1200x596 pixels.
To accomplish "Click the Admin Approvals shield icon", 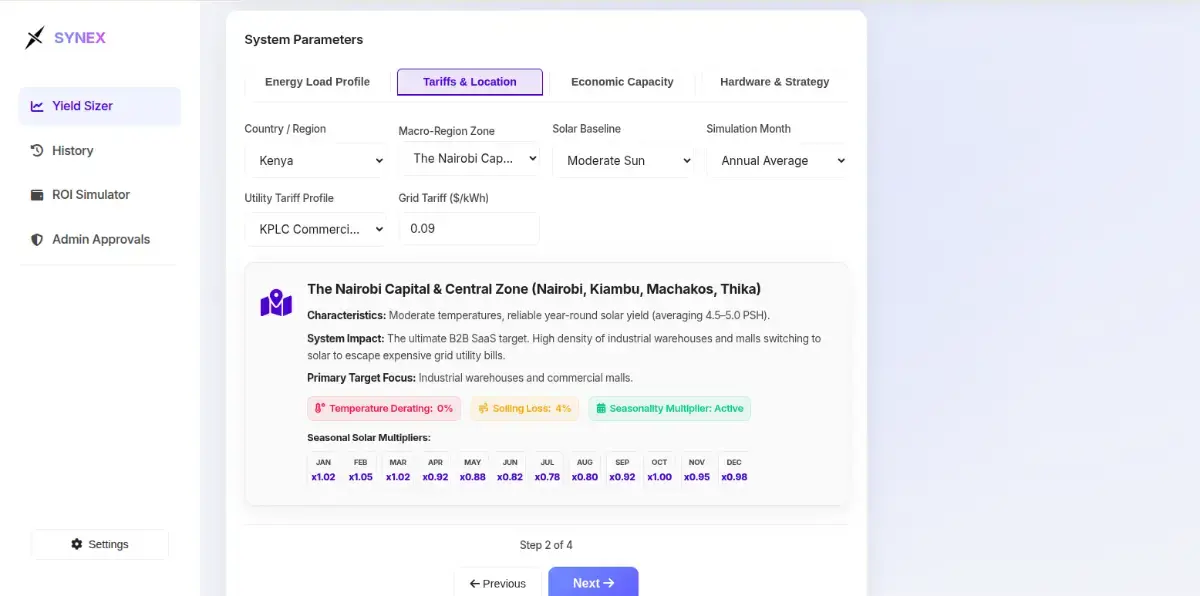I will [x=37, y=240].
